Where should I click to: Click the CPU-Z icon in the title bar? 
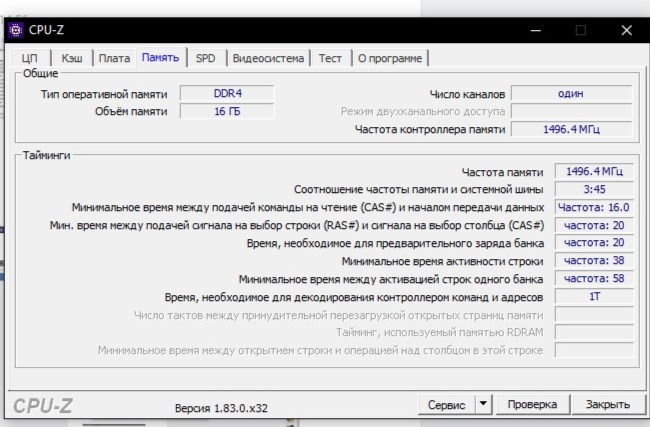coord(16,30)
